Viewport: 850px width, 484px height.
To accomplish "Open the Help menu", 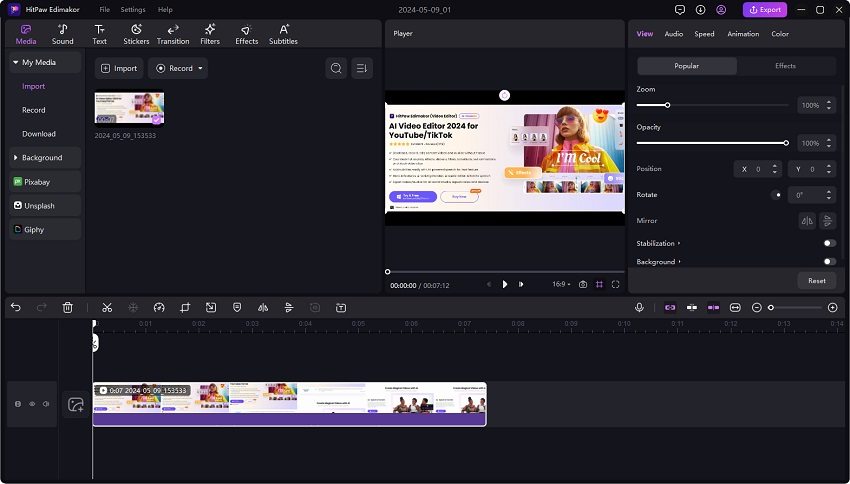I will 165,10.
